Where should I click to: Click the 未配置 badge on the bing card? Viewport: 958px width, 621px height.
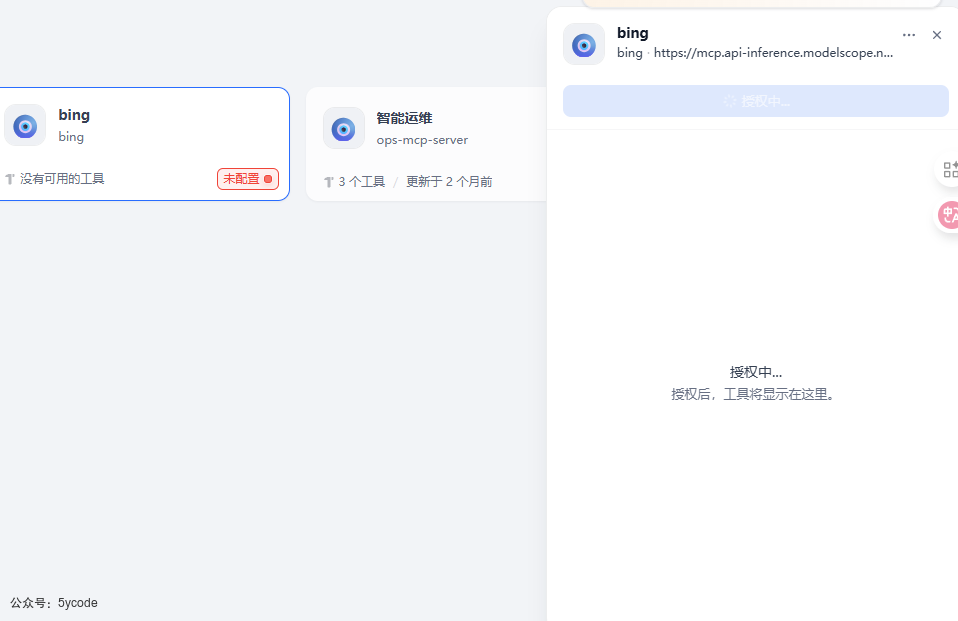pyautogui.click(x=247, y=178)
